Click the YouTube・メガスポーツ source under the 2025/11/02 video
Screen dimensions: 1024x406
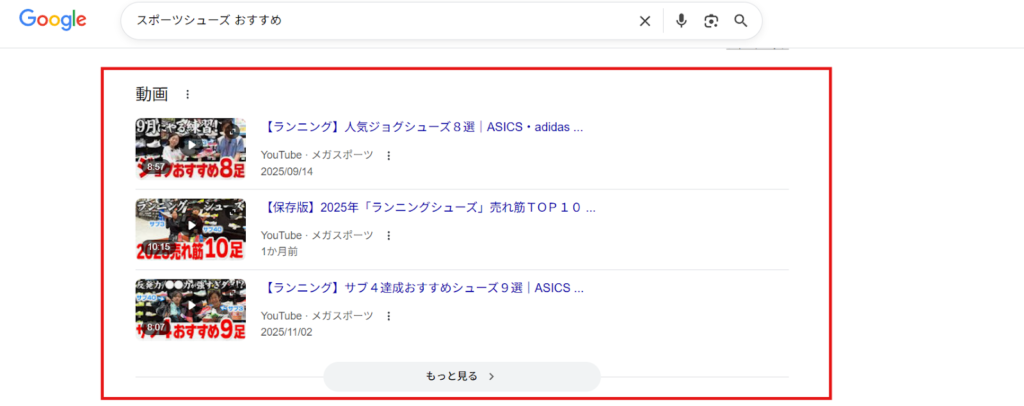(x=317, y=315)
